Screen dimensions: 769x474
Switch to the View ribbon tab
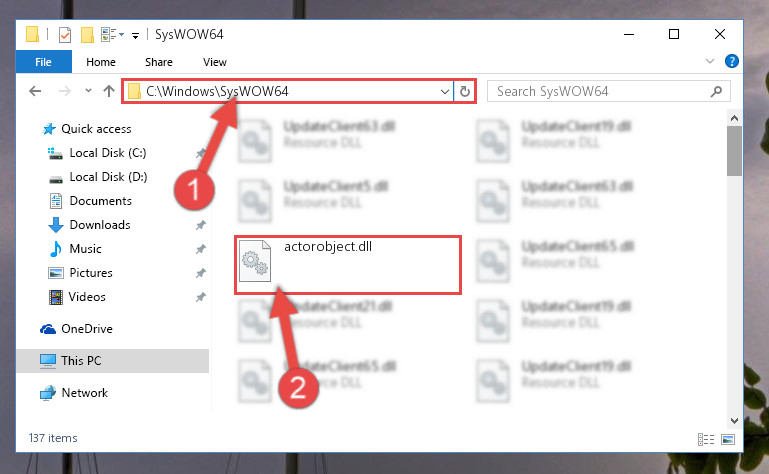pyautogui.click(x=215, y=62)
